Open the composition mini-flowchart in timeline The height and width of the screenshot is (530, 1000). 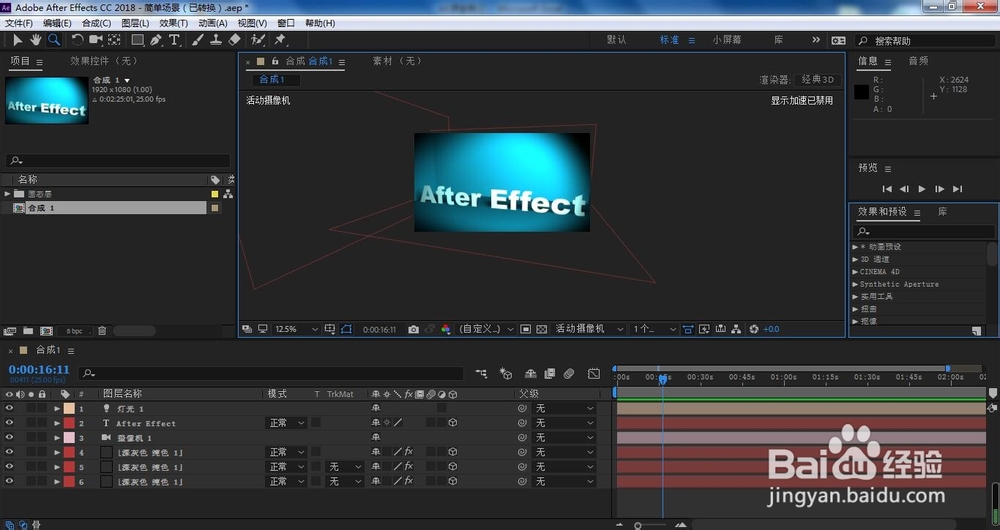[481, 374]
